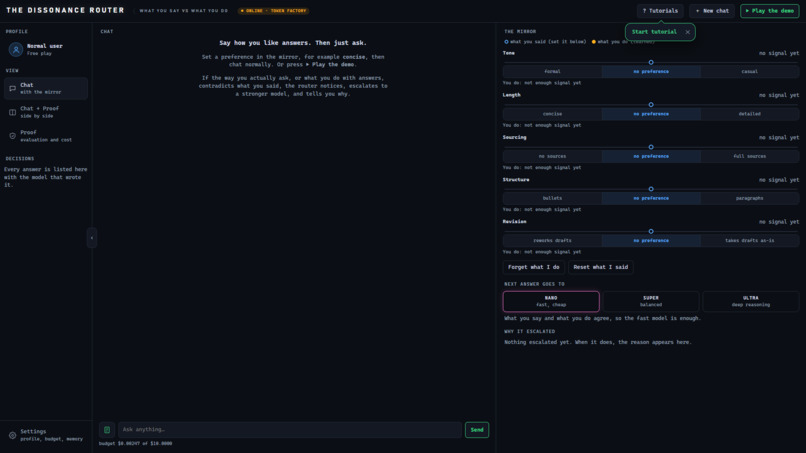The image size is (806, 453).
Task: Click the Revision slider handle
Action: click(x=651, y=231)
